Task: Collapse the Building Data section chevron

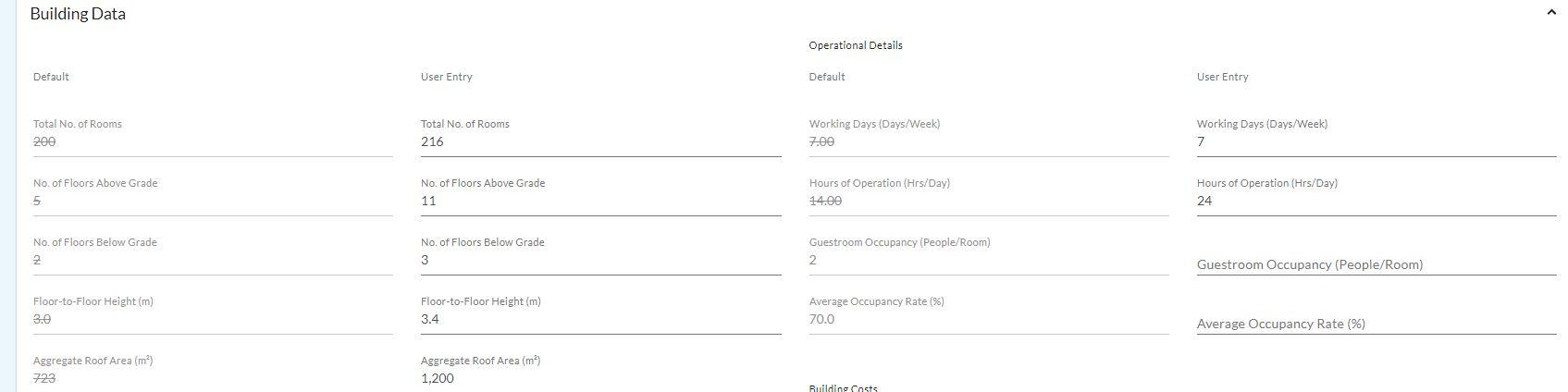Action: coord(1550,13)
